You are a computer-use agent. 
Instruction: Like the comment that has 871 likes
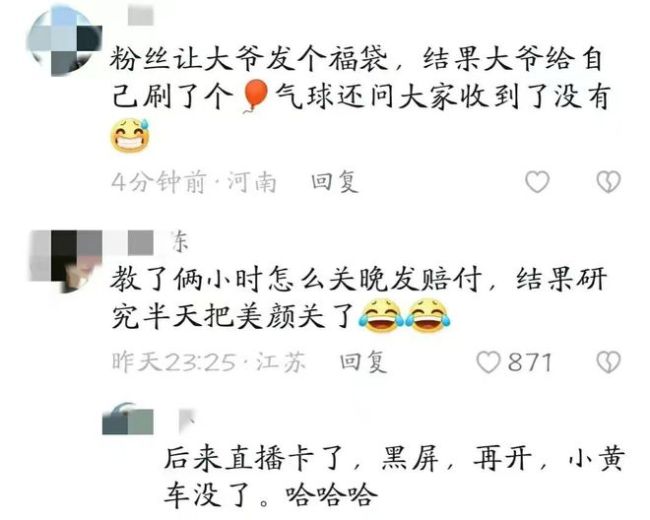pos(488,362)
